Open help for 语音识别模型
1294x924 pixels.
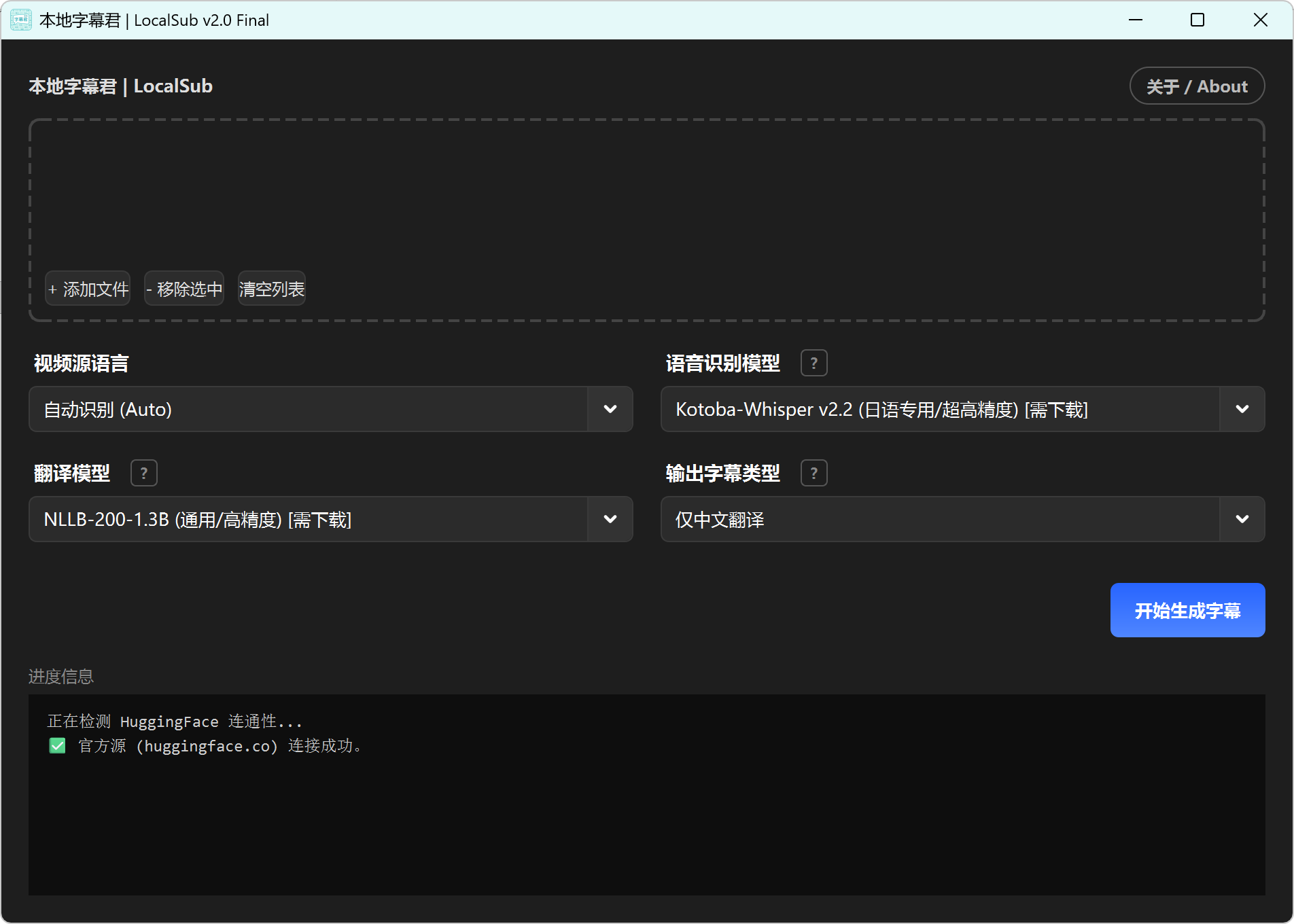pyautogui.click(x=814, y=363)
